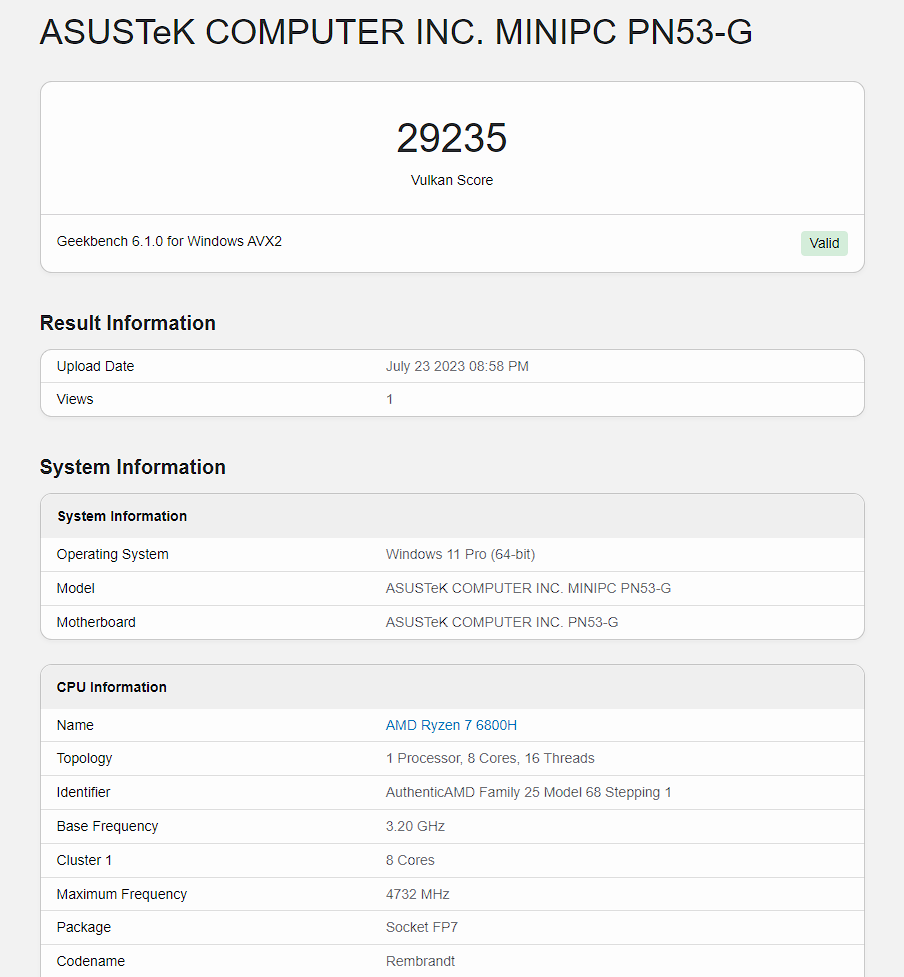
Task: Select the page title ASUSTeK COMPUTER INC. MINIPC PN53-G heading
Action: (x=396, y=32)
